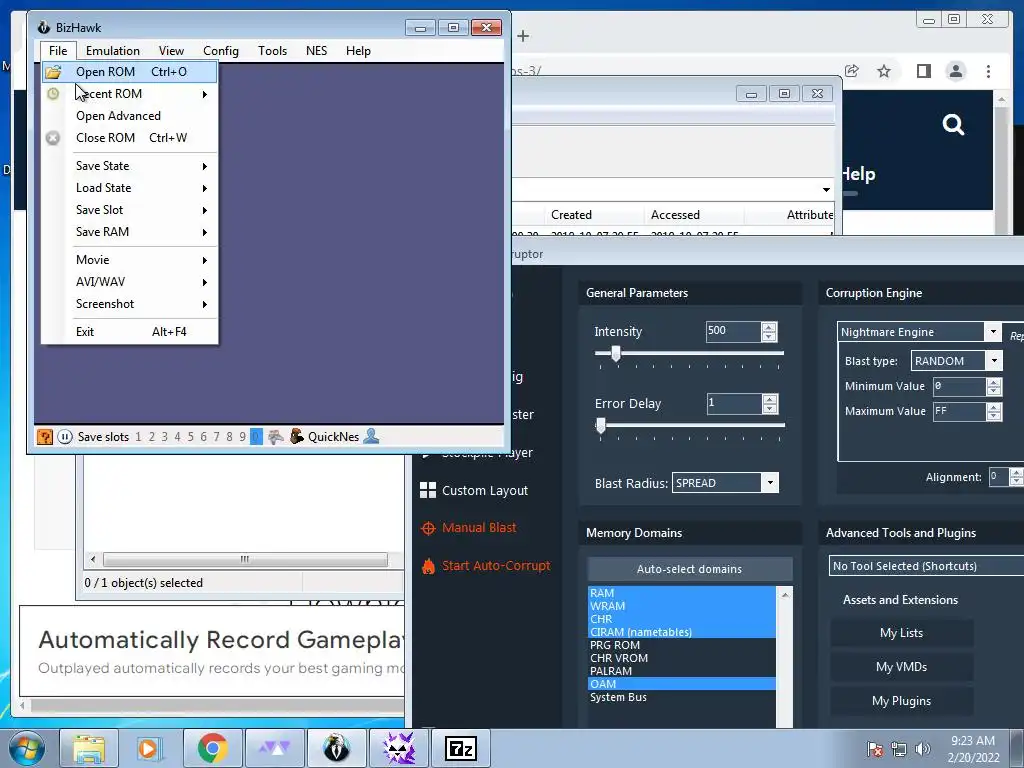Click the faucet icon in BizHawk status bar
Screen dimensions: 1024x768
click(276, 437)
